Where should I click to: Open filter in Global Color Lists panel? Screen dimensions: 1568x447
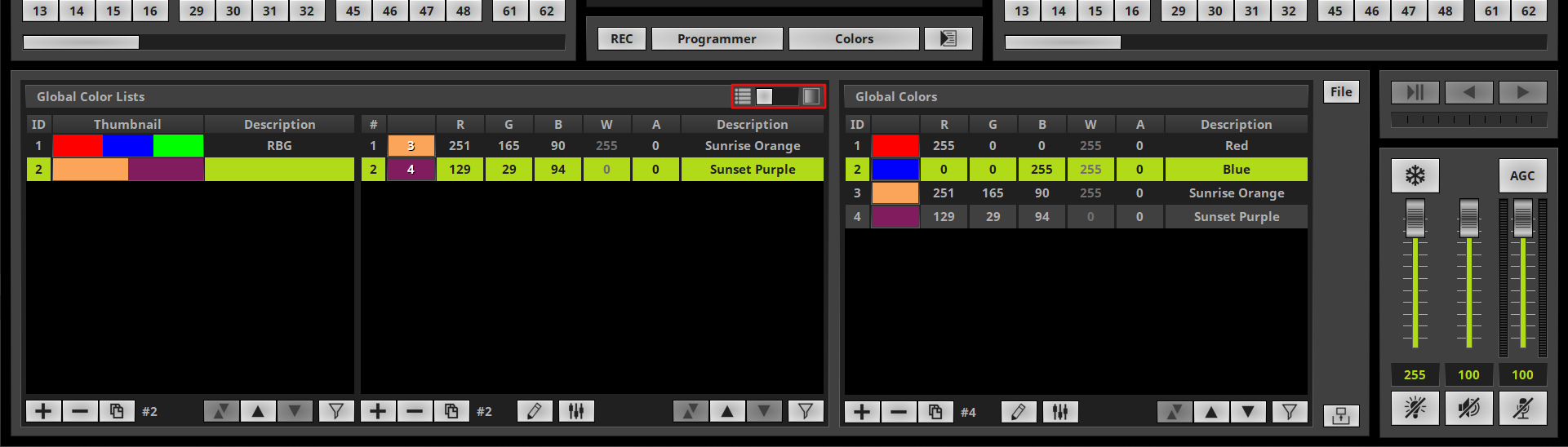click(336, 411)
